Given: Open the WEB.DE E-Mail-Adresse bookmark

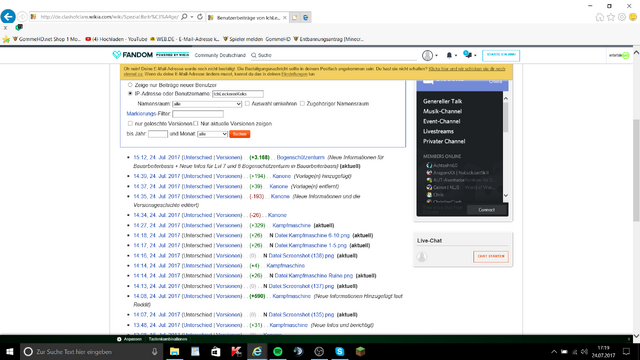Looking at the screenshot, I should (x=184, y=39).
